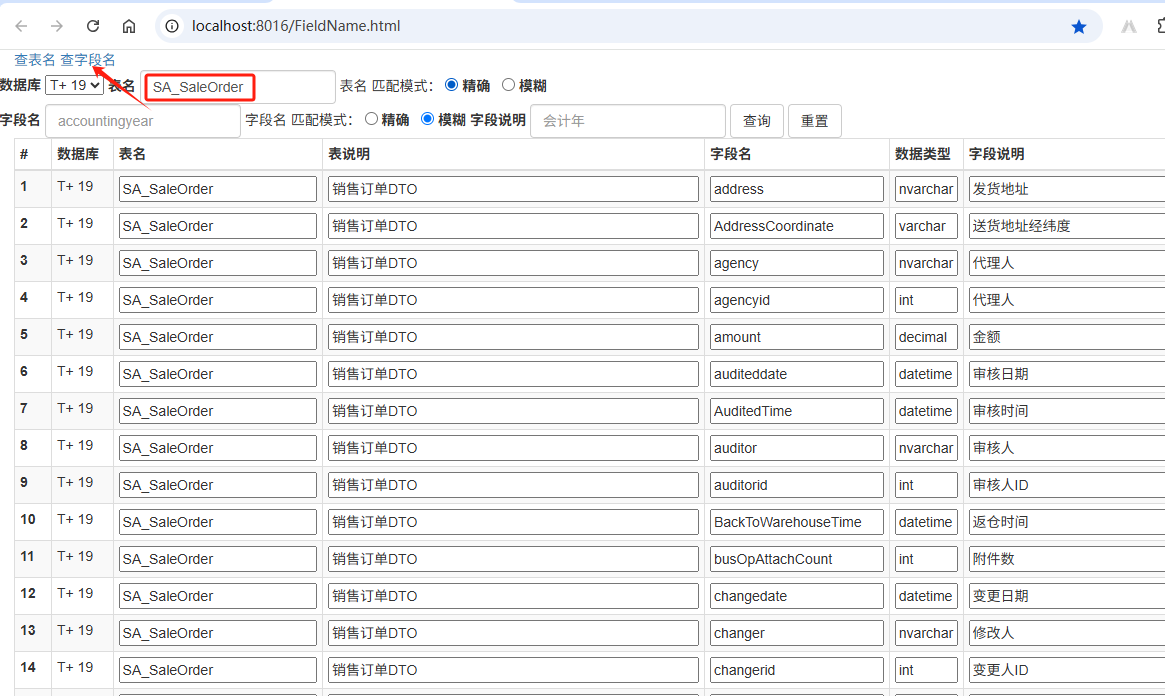Click the 字段名 input with accountingyear placeholder

pos(143,121)
